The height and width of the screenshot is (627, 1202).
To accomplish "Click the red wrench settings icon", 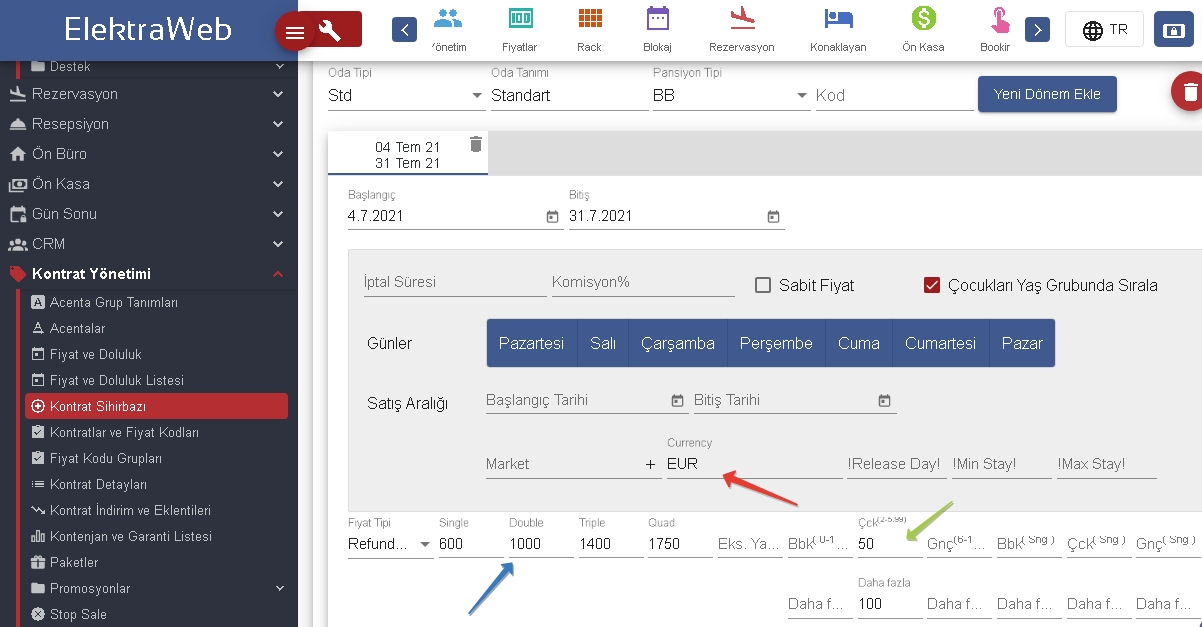I will 330,31.
